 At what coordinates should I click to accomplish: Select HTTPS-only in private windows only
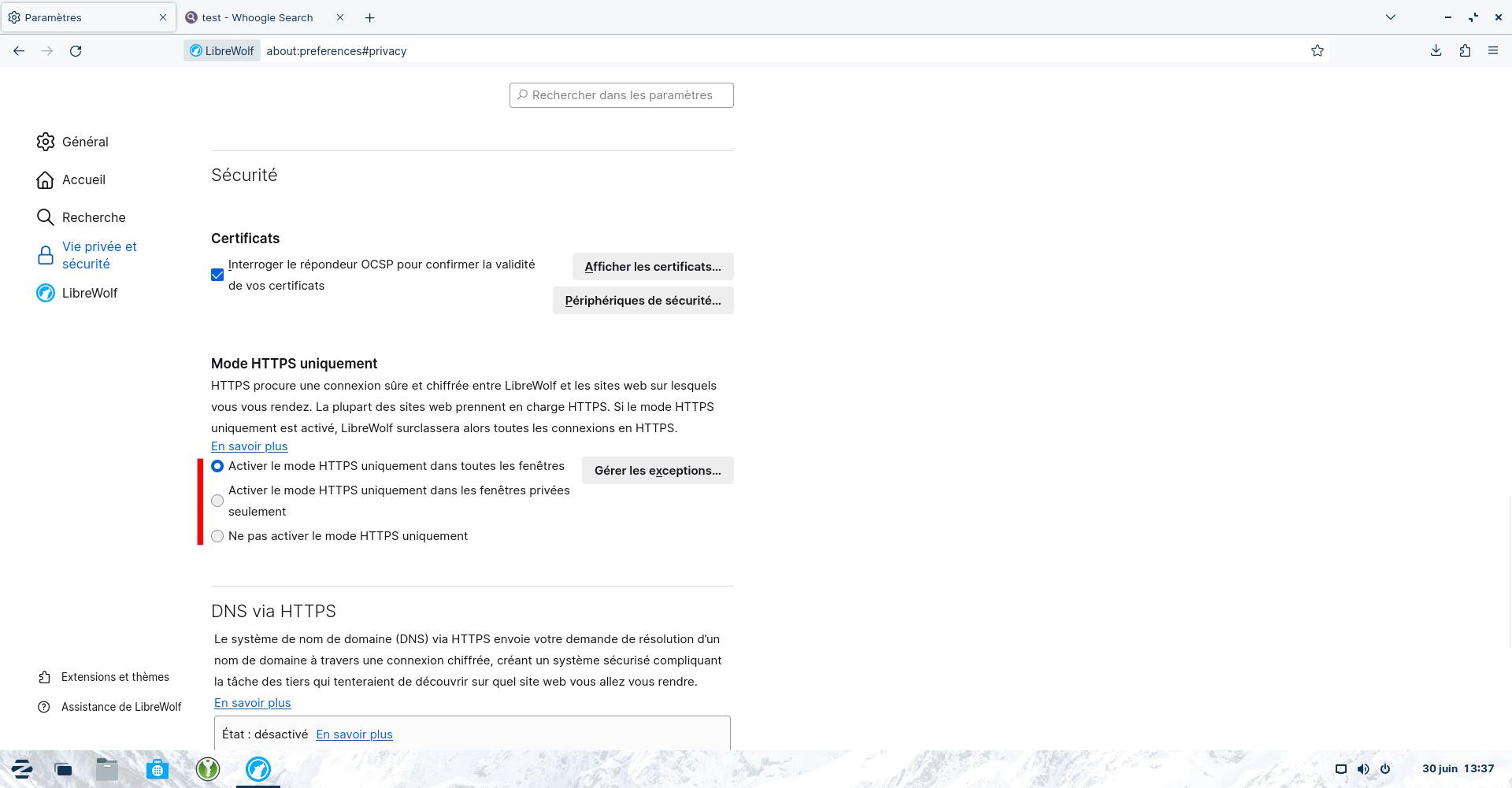pos(217,501)
